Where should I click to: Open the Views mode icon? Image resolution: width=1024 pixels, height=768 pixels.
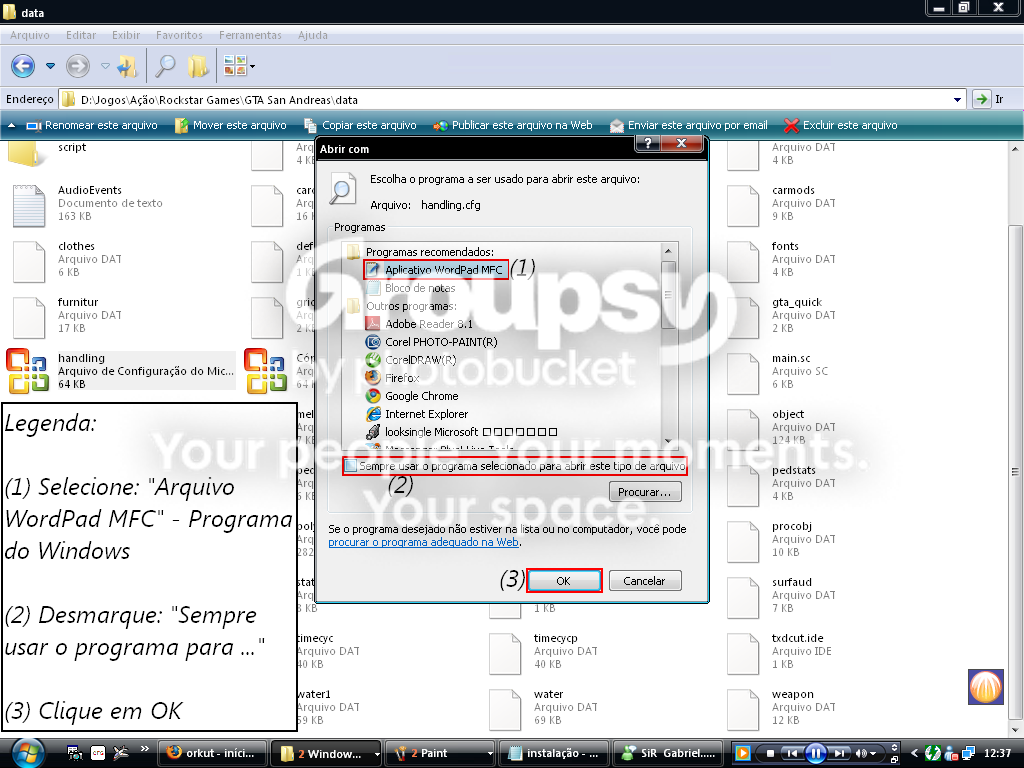pyautogui.click(x=235, y=65)
